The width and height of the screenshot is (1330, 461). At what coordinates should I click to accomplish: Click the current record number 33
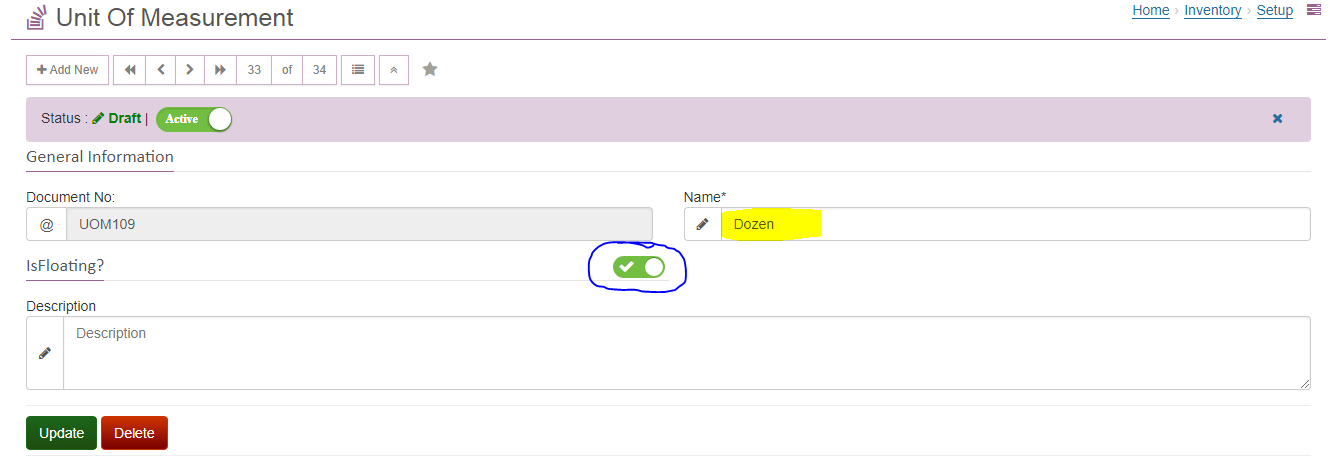254,70
